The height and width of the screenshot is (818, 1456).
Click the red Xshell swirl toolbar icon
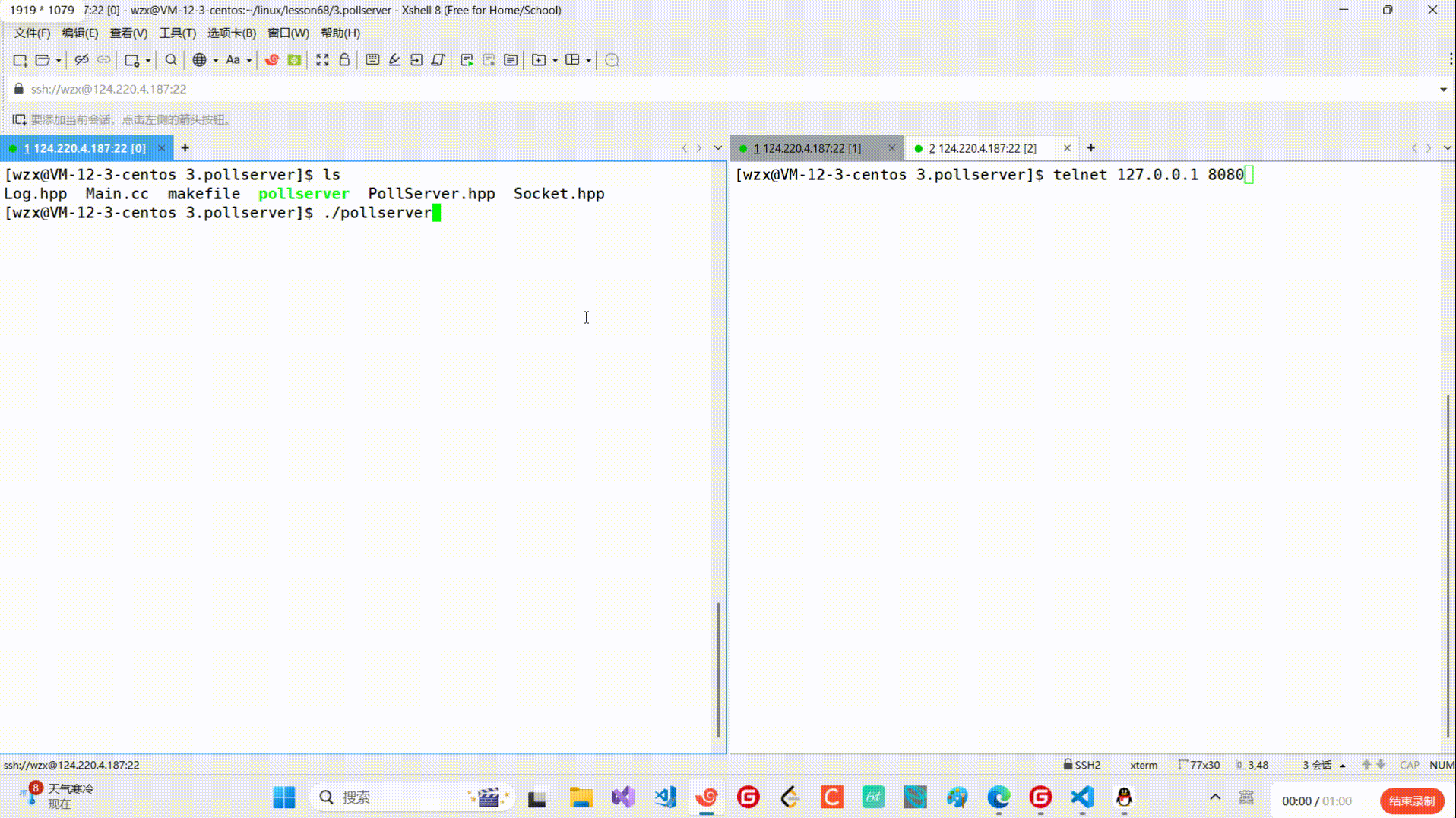271,60
